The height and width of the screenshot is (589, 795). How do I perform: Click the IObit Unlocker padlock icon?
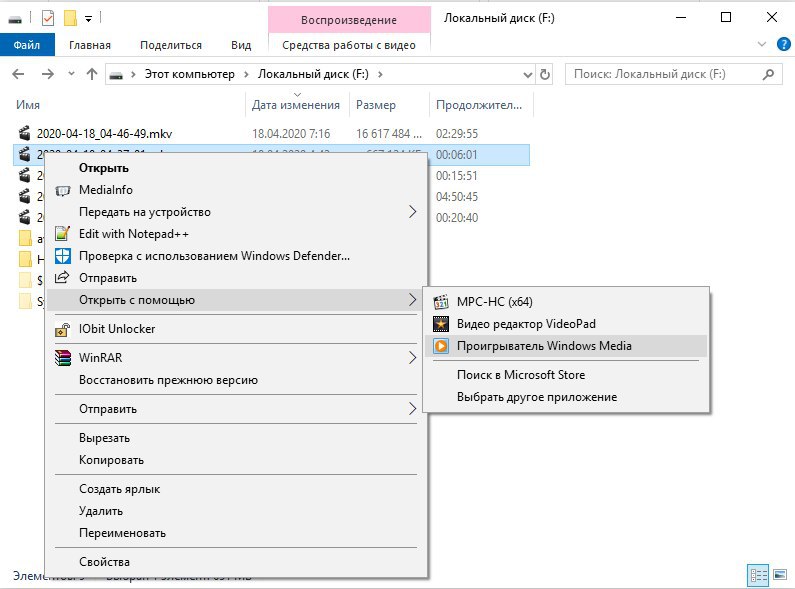pos(62,329)
